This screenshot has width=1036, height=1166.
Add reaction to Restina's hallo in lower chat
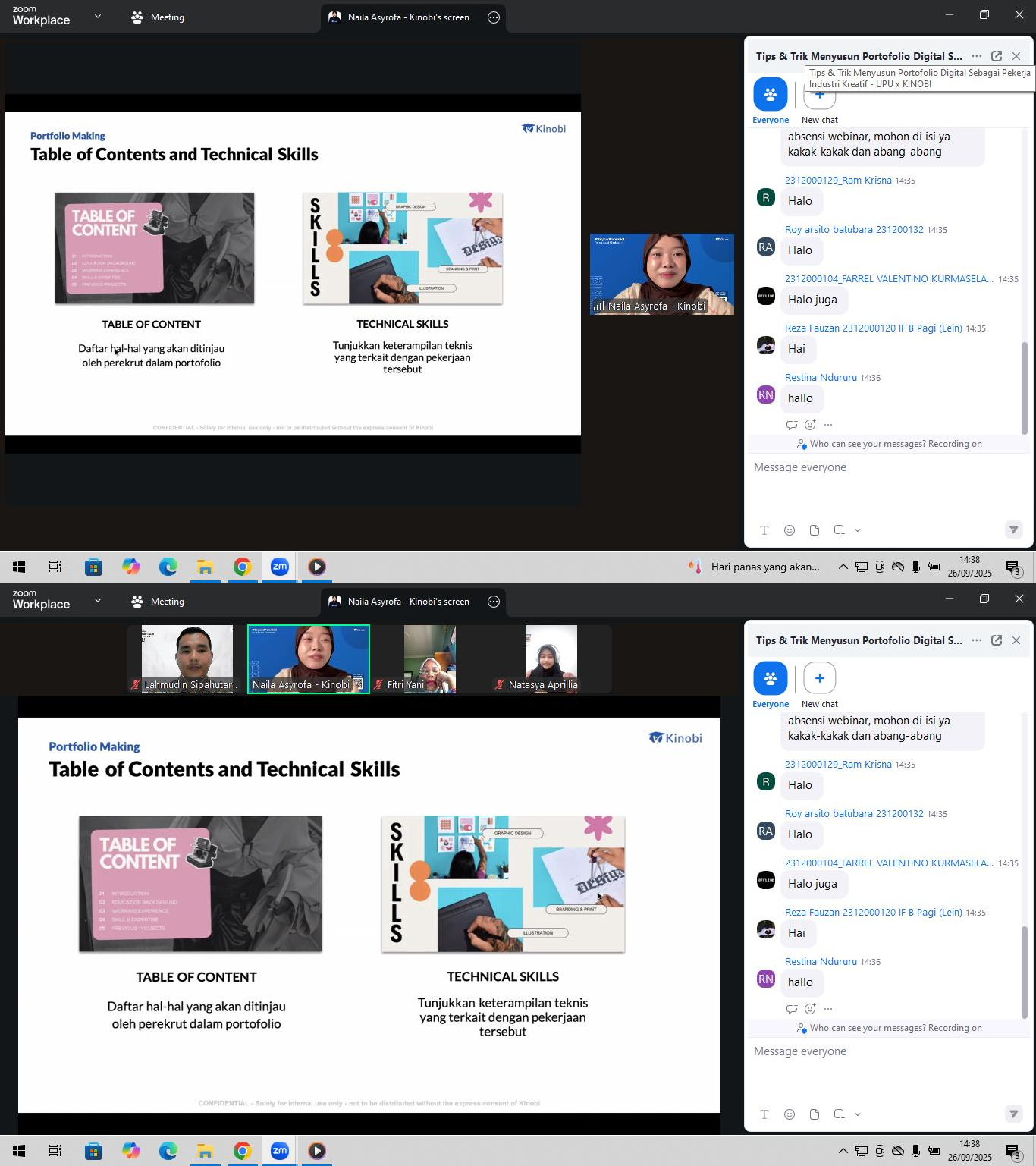coord(810,1009)
